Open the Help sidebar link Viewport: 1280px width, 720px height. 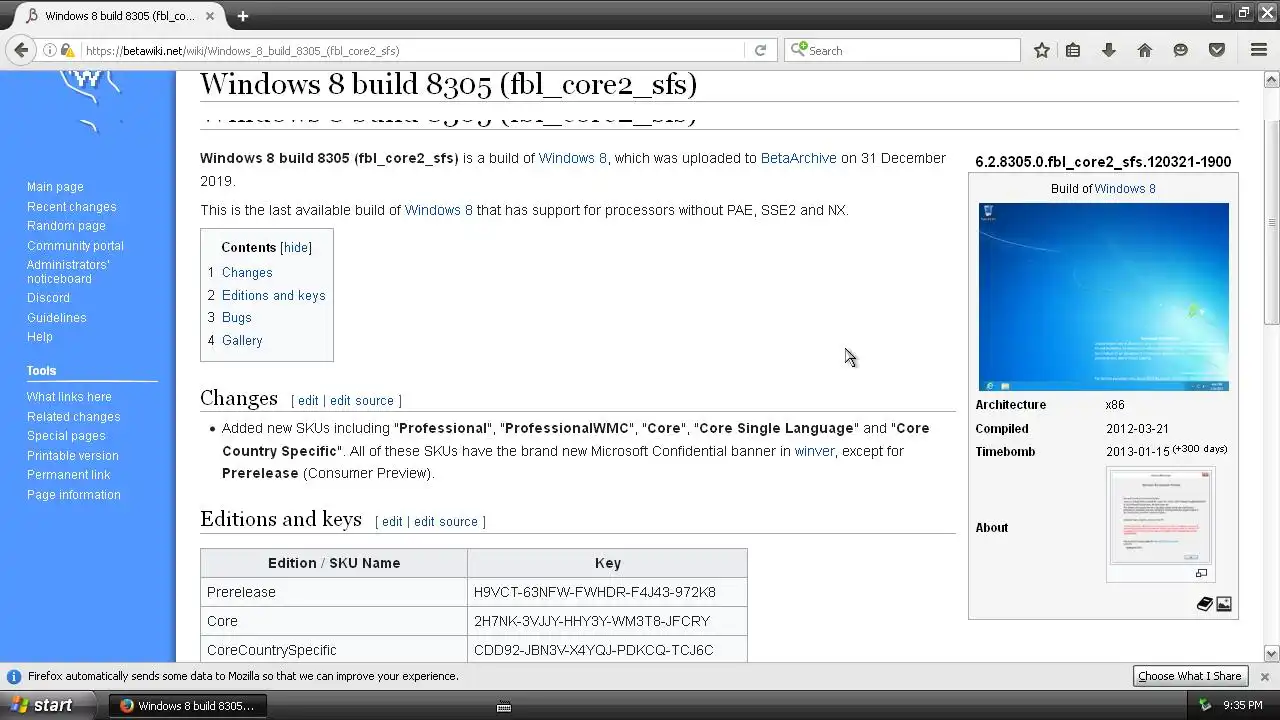pos(40,337)
